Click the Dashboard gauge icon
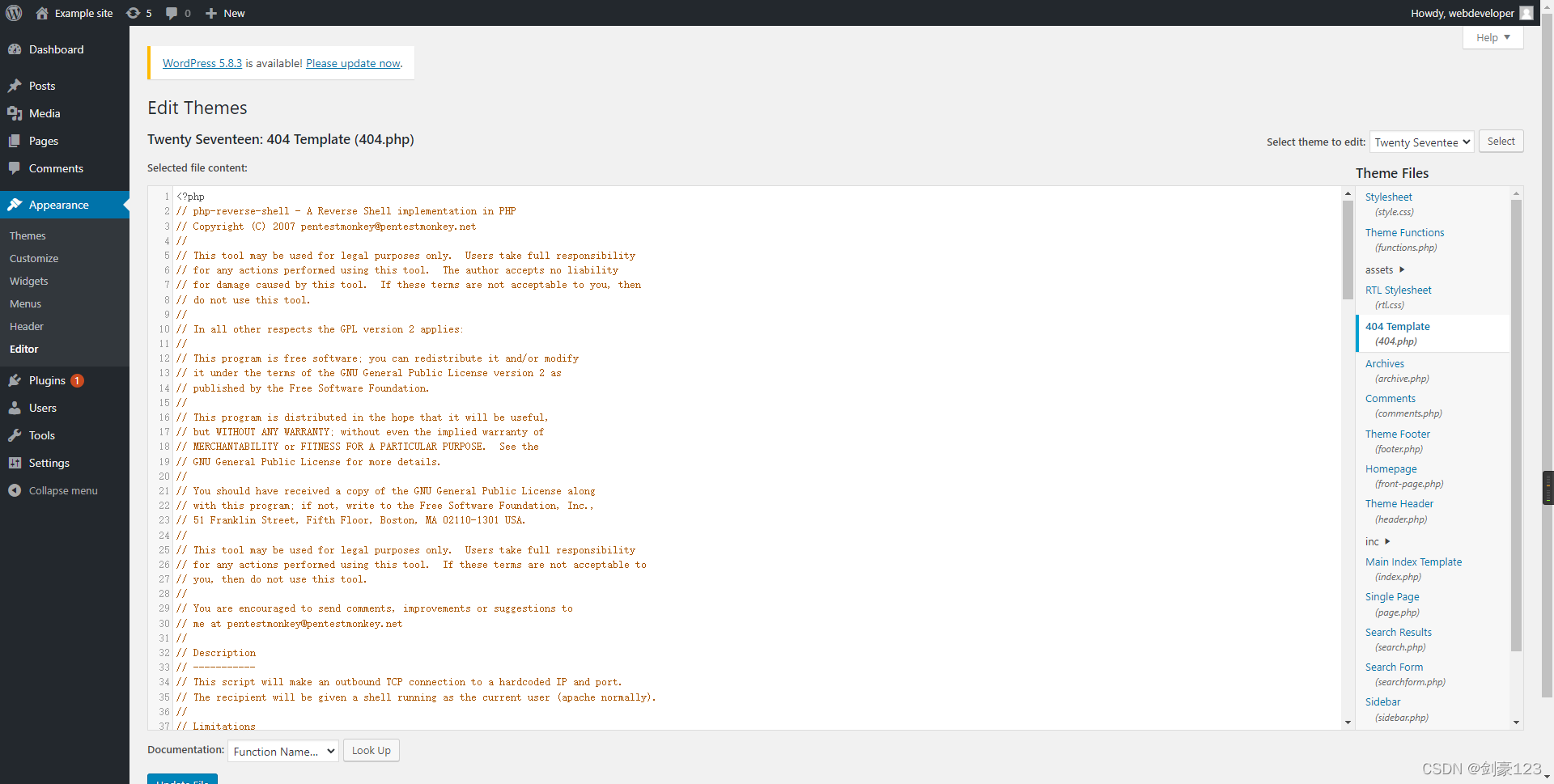 coord(15,49)
